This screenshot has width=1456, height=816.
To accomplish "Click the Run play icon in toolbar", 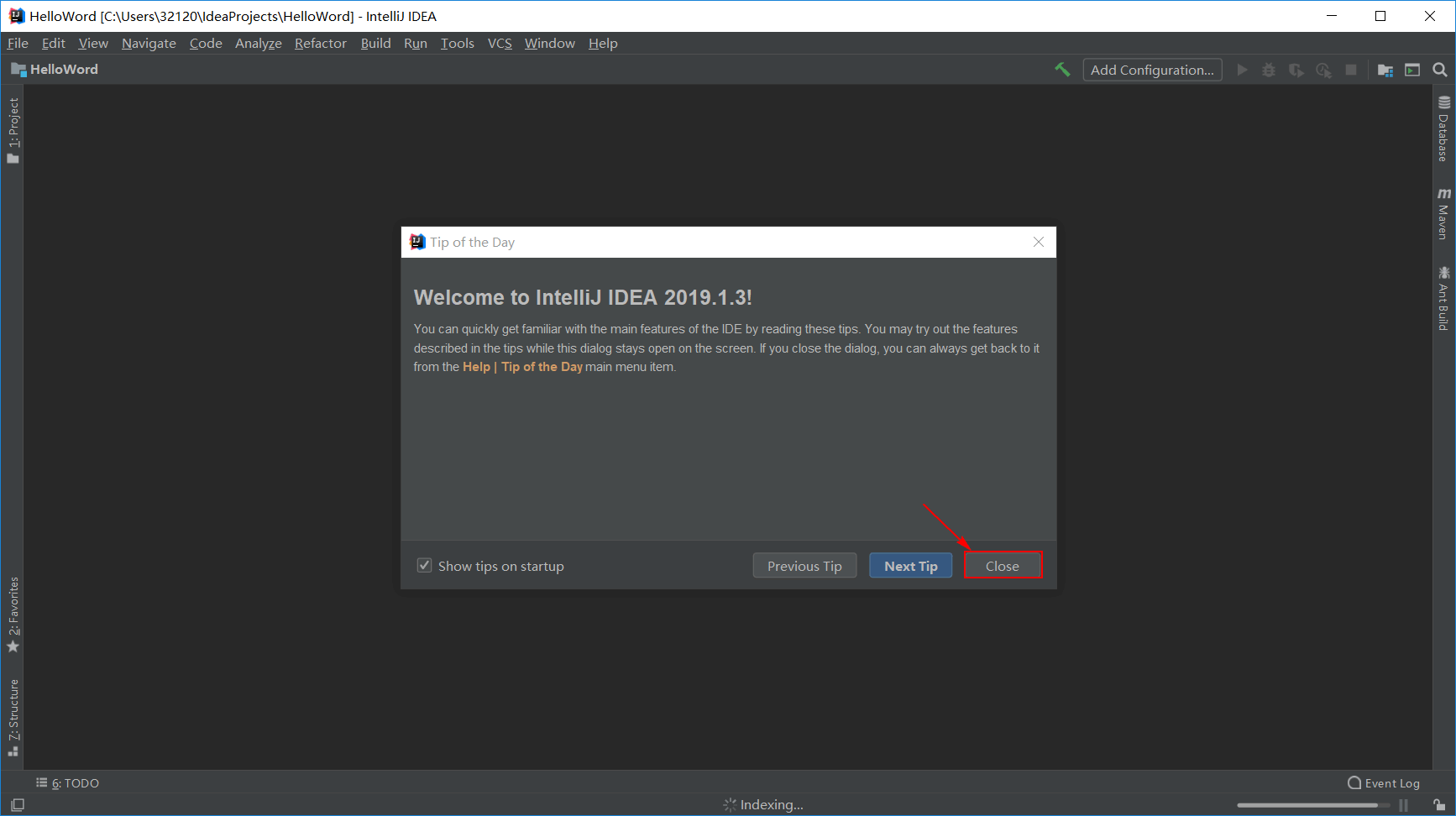I will 1242,70.
